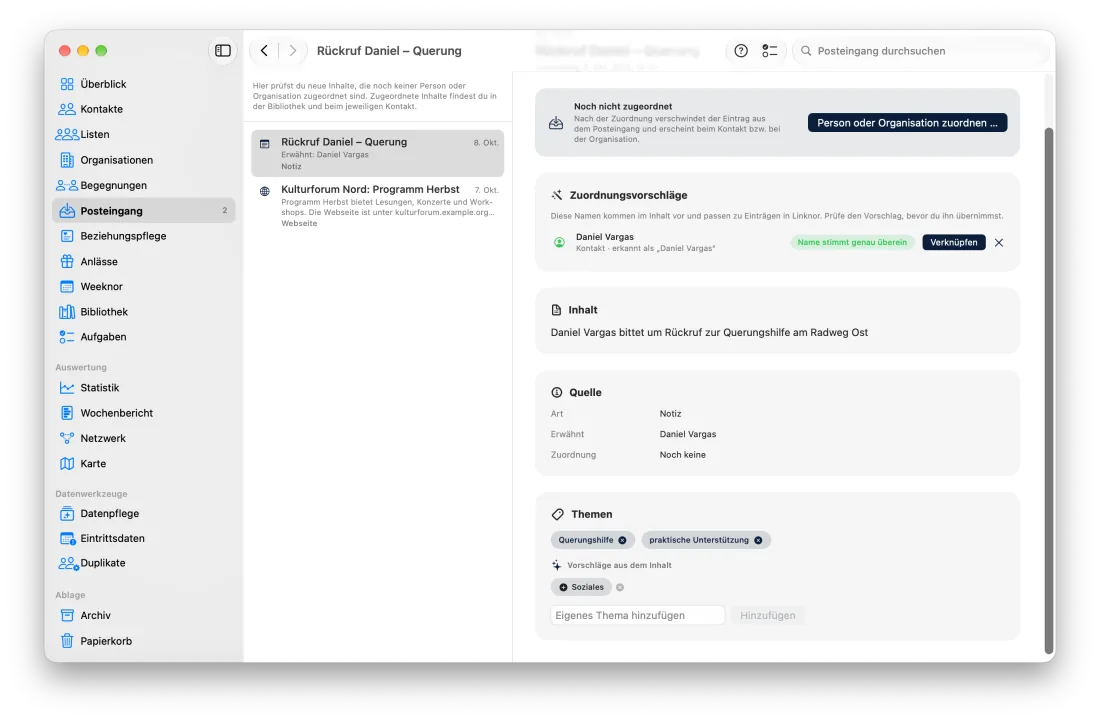This screenshot has width=1100, height=721.
Task: Dismiss the Soziales suggestion
Action: point(620,587)
